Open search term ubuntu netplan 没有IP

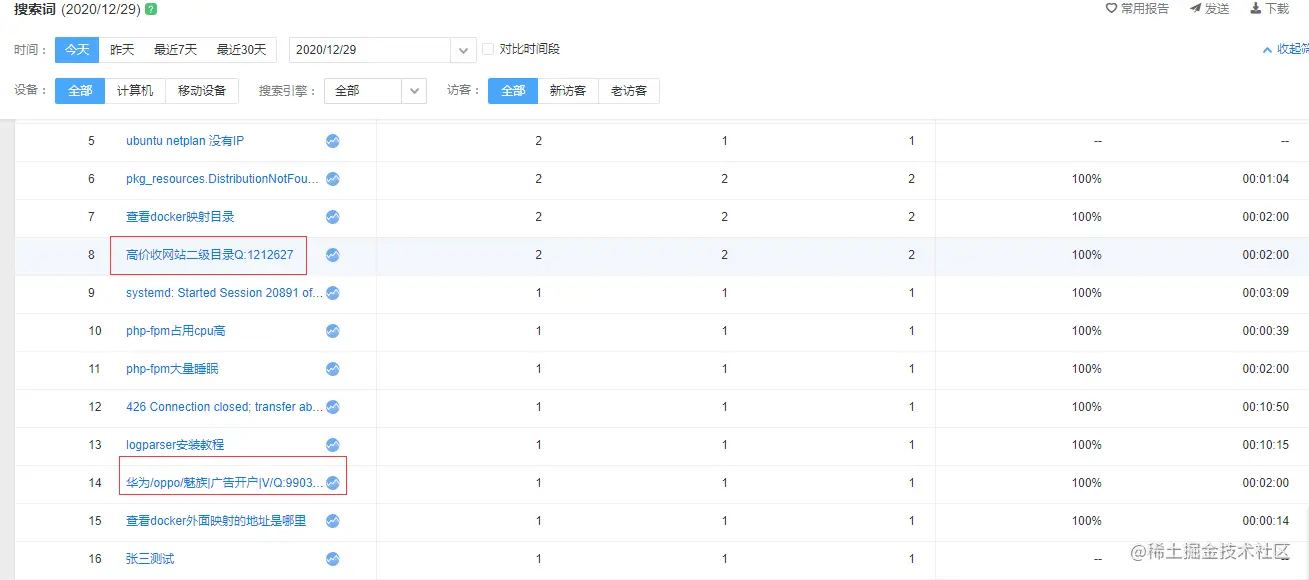(185, 141)
